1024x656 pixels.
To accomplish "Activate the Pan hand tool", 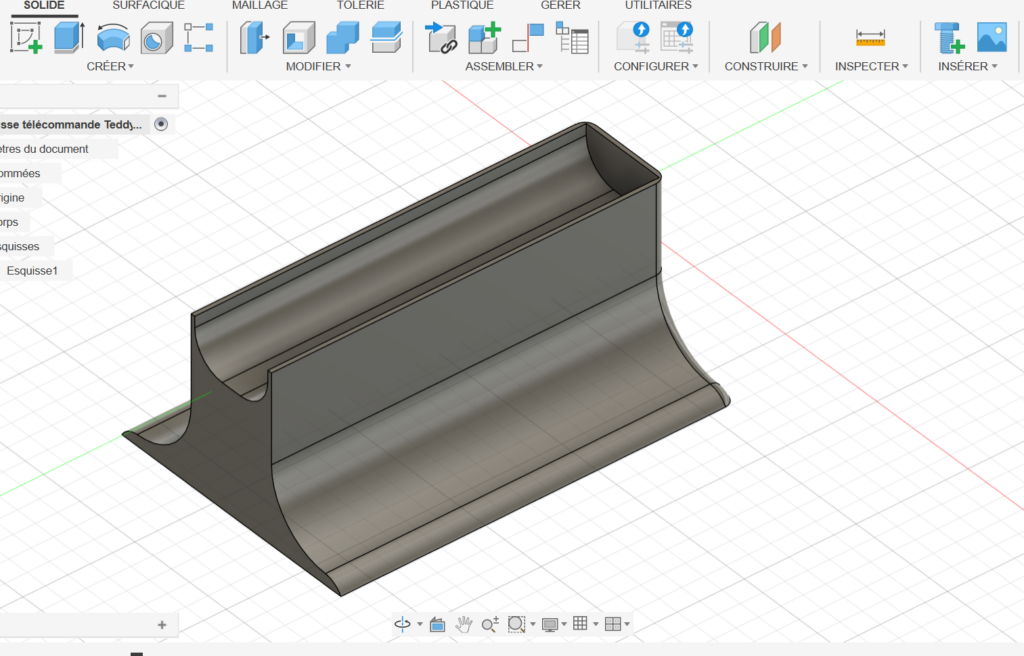I will click(x=464, y=624).
